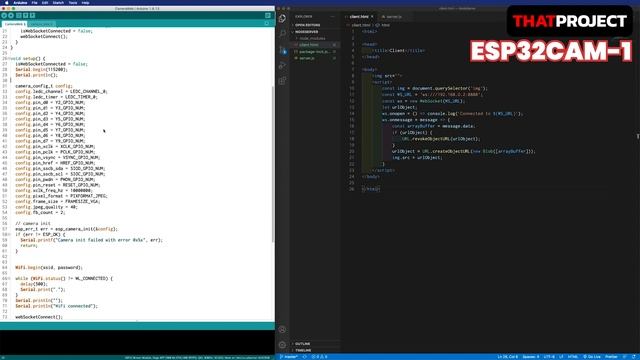Open the File menu
The image size is (640, 360).
tap(34, 3)
